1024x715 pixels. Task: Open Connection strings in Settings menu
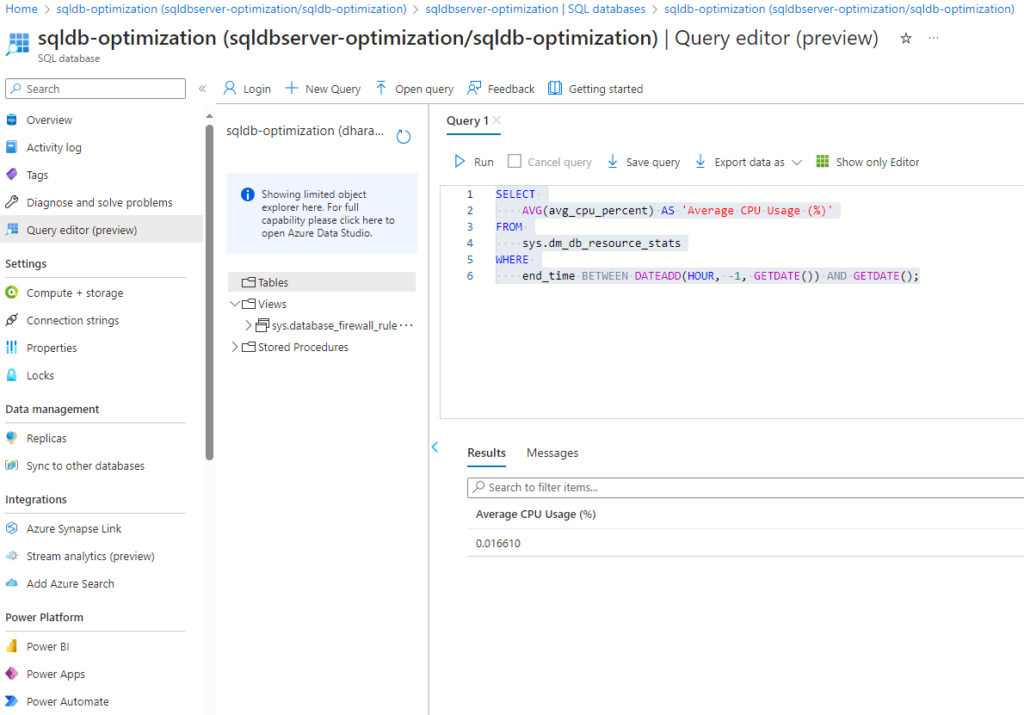72,321
